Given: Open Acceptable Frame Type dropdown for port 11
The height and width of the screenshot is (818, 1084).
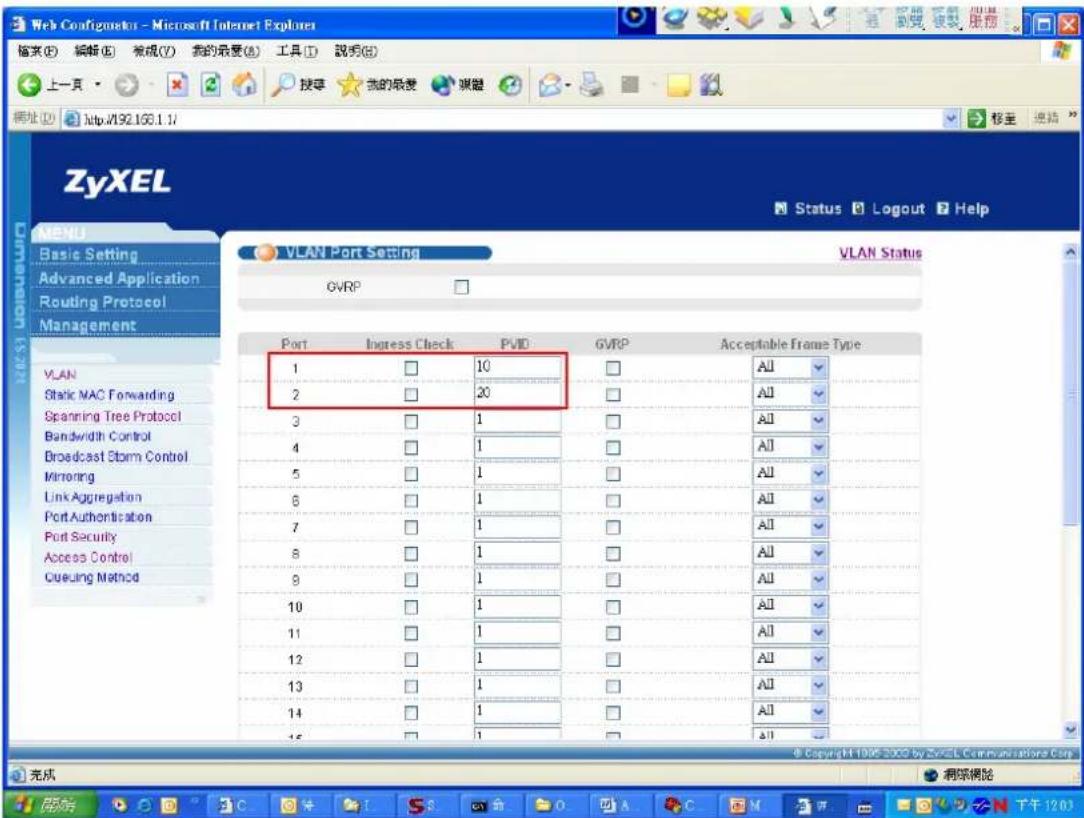Looking at the screenshot, I should coord(789,632).
